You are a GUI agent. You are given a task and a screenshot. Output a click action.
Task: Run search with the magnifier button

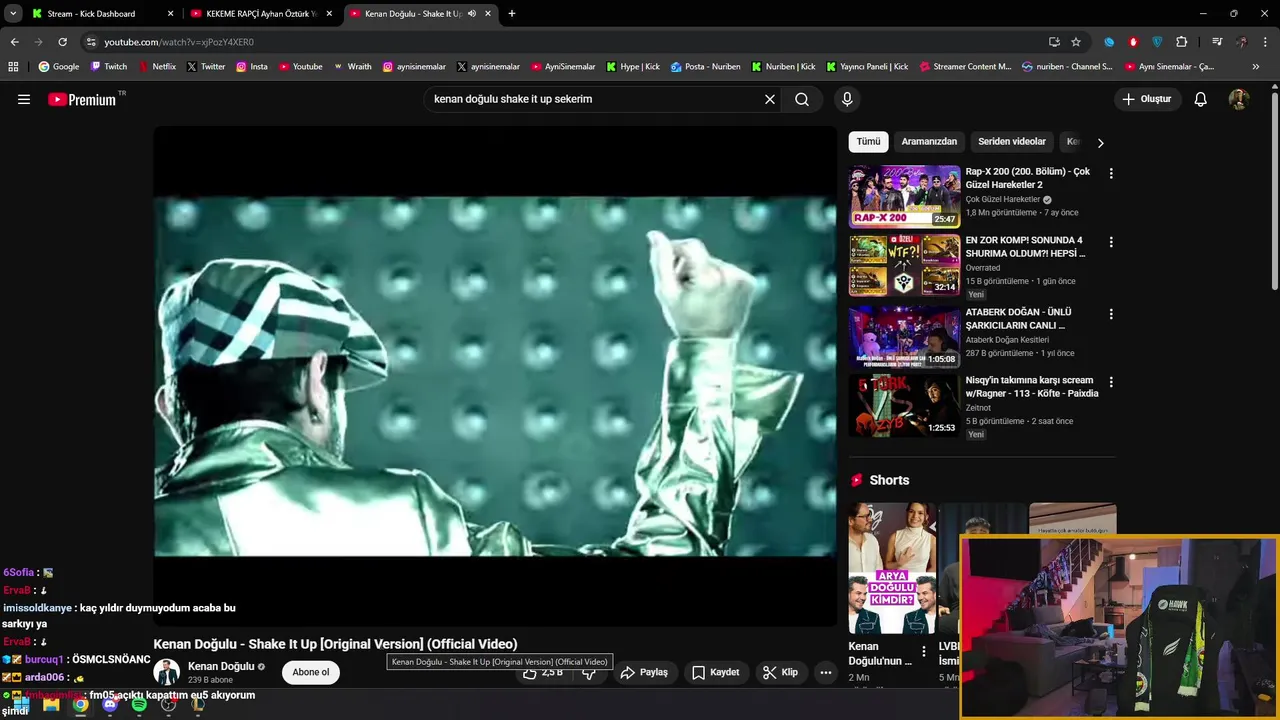(x=802, y=99)
